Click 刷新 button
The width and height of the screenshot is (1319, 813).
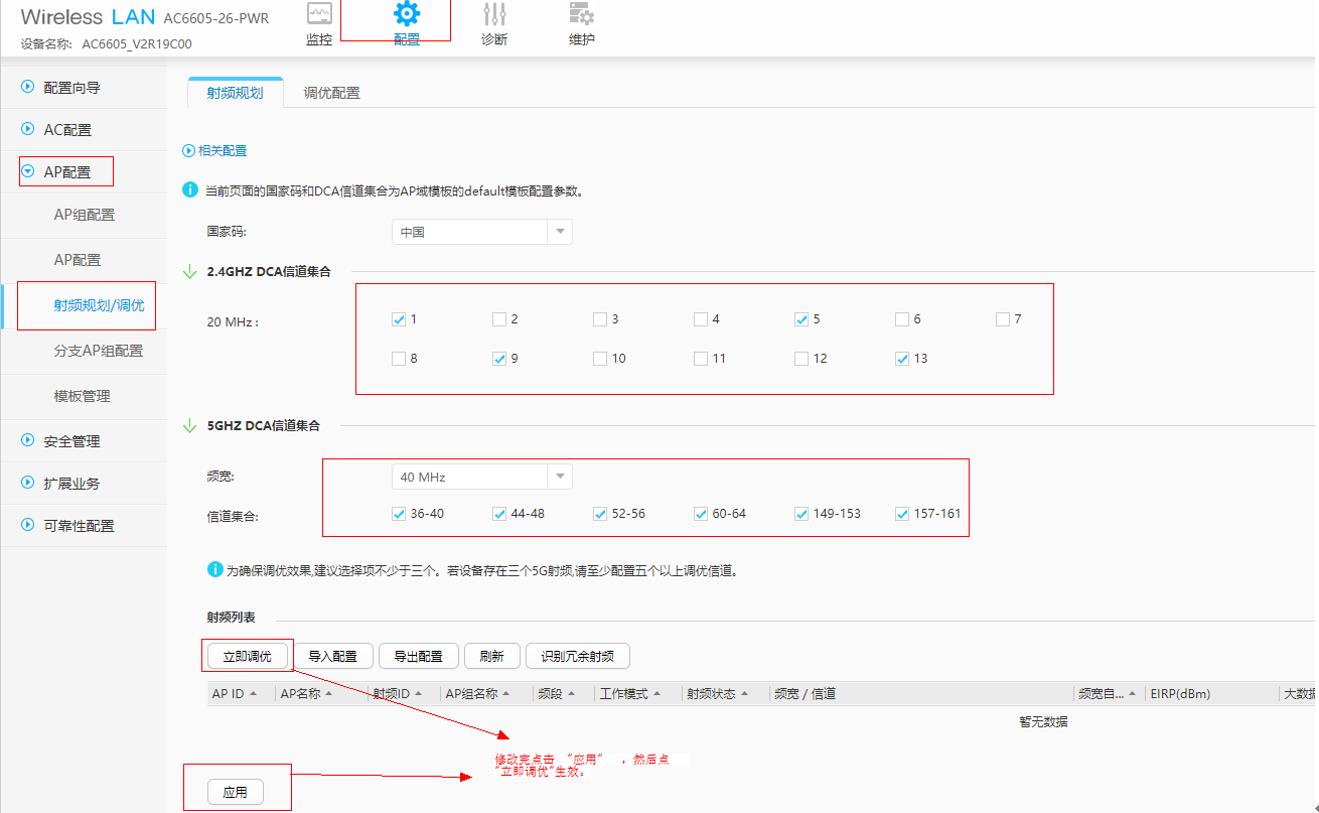click(492, 656)
